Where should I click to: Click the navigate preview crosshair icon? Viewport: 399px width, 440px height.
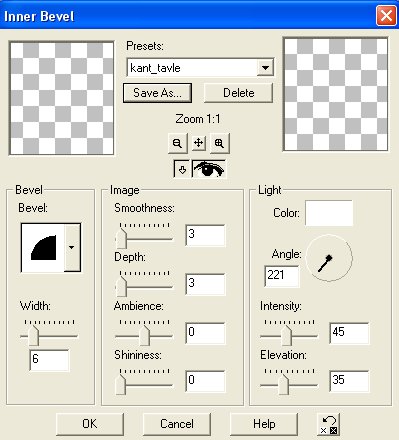click(198, 143)
